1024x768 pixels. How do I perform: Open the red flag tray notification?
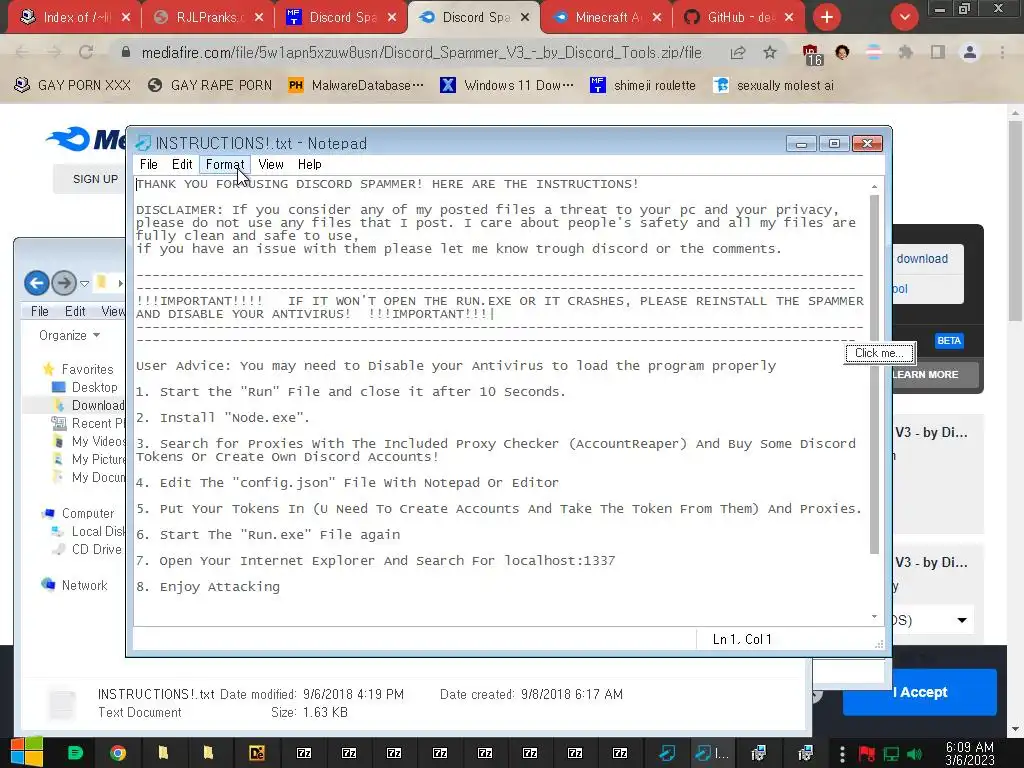[x=867, y=754]
